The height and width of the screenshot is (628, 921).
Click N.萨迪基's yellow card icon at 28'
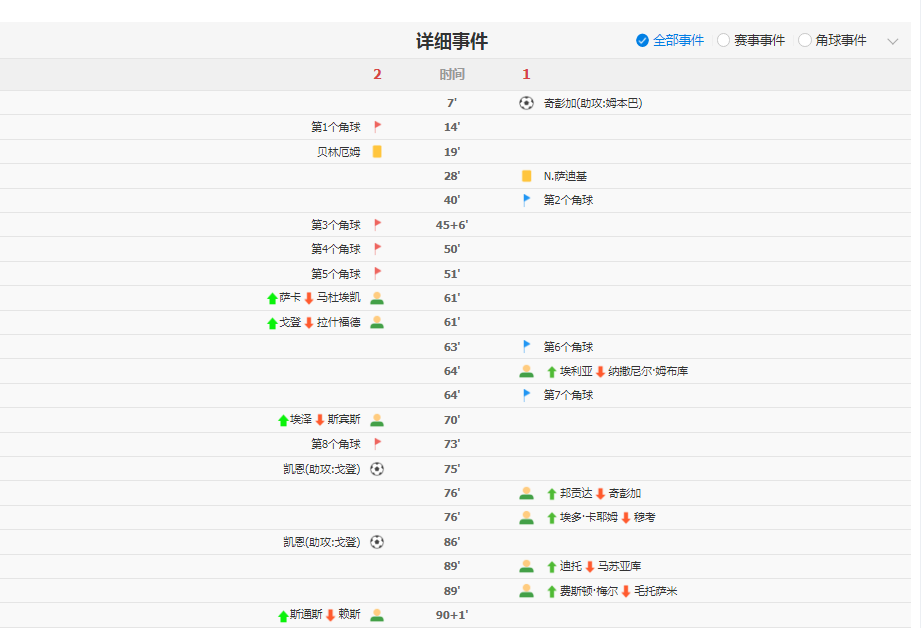526,176
